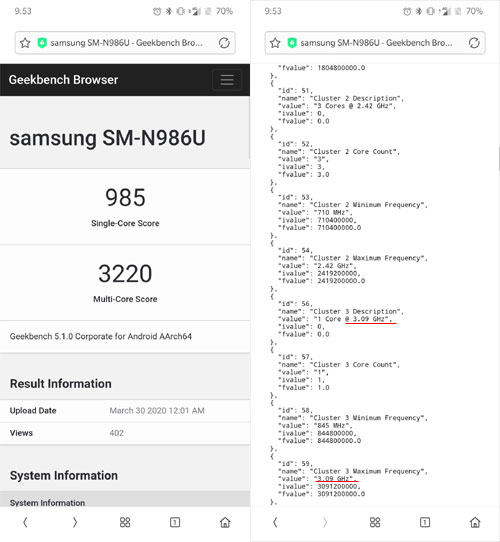
Task: Tap the Single-Core Score label
Action: click(125, 223)
